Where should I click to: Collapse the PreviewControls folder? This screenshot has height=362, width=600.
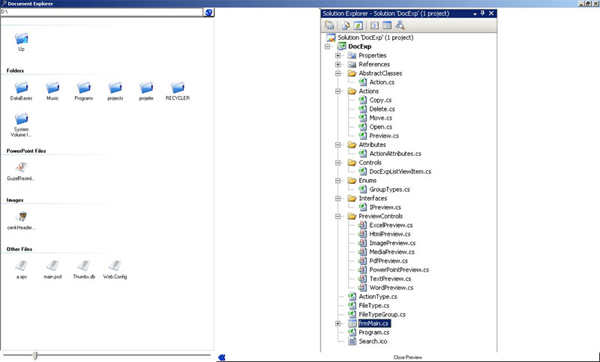(x=338, y=216)
